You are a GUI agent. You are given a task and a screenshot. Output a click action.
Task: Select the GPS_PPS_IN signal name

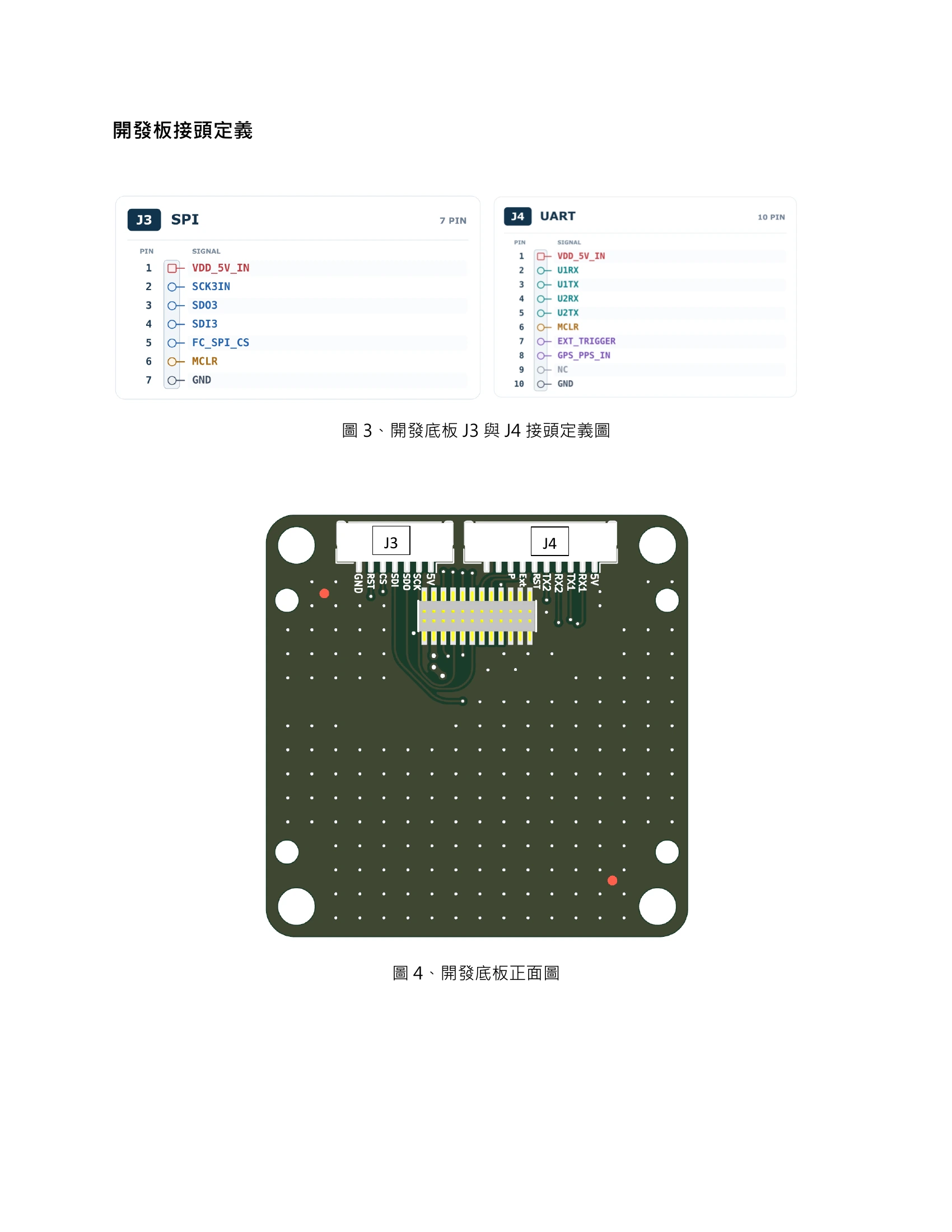point(584,356)
